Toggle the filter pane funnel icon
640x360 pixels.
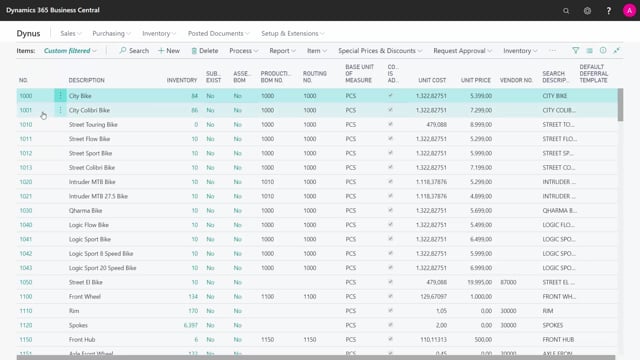pyautogui.click(x=576, y=51)
